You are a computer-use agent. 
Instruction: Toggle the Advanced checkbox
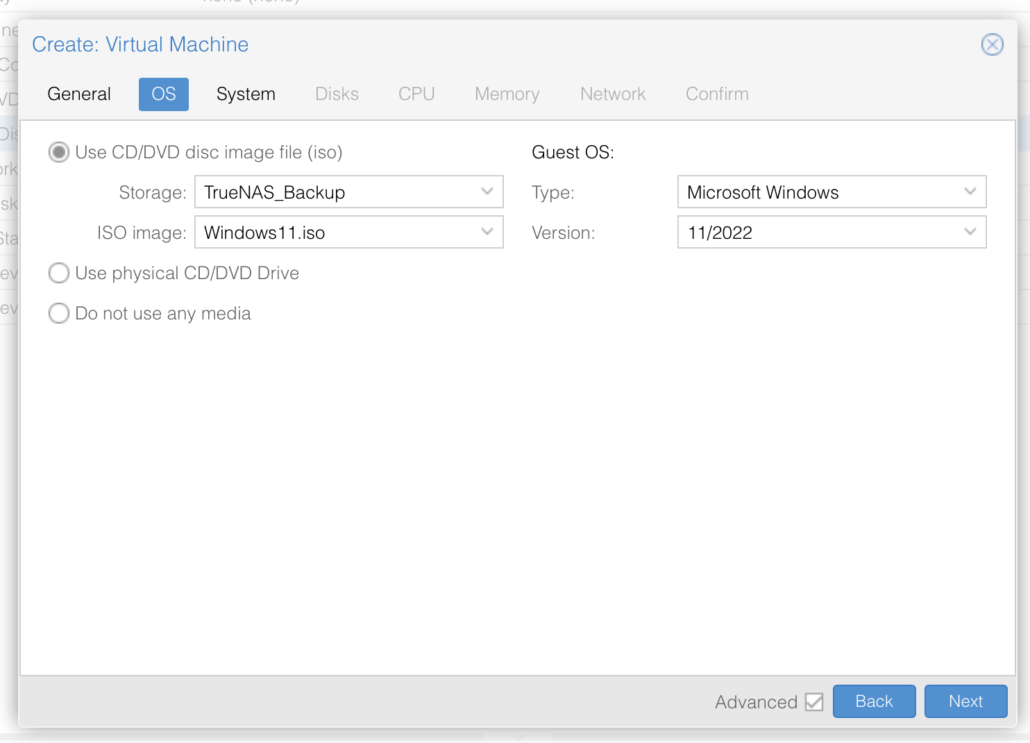pyautogui.click(x=814, y=702)
